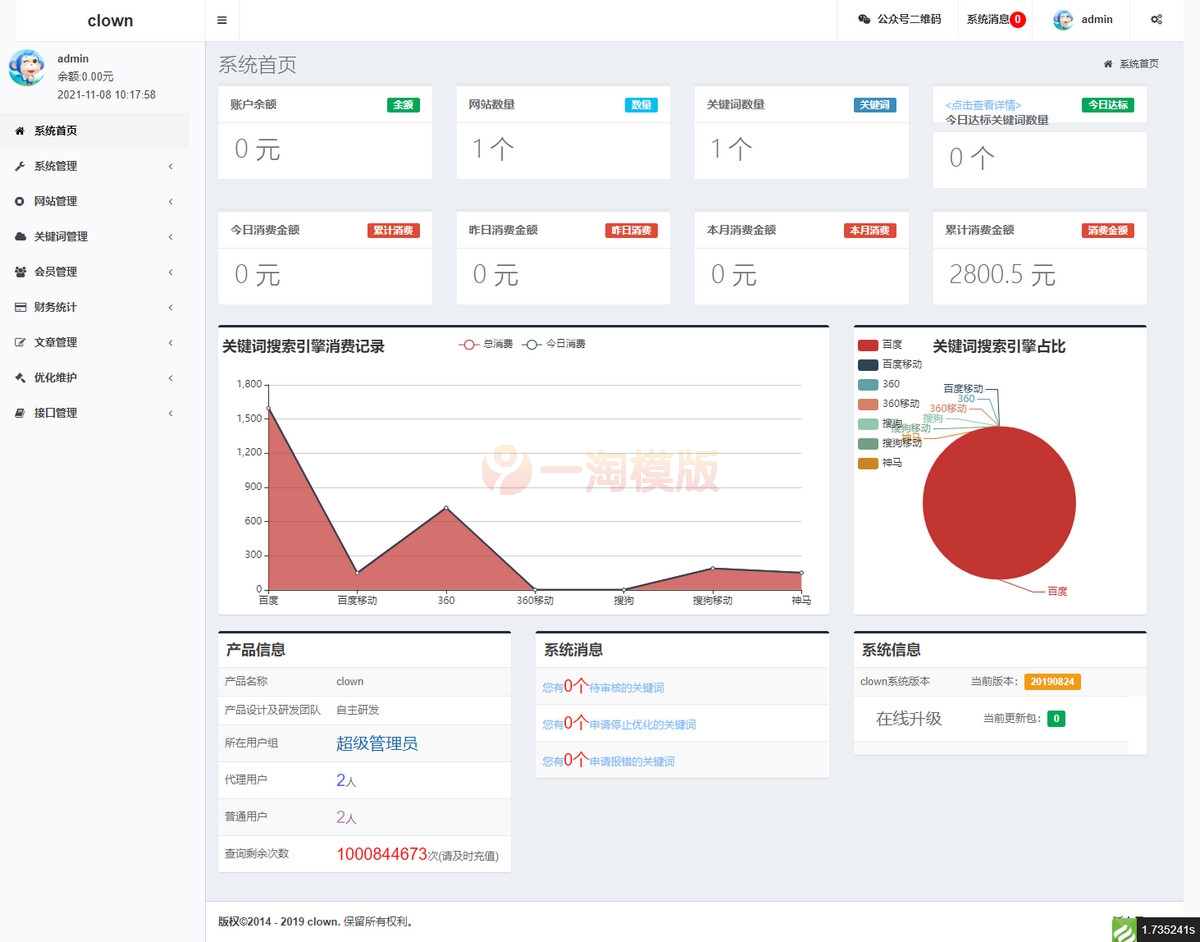This screenshot has height=942, width=1200.
Task: Open the 公众号二维码 QR code viewer
Action: coord(897,19)
